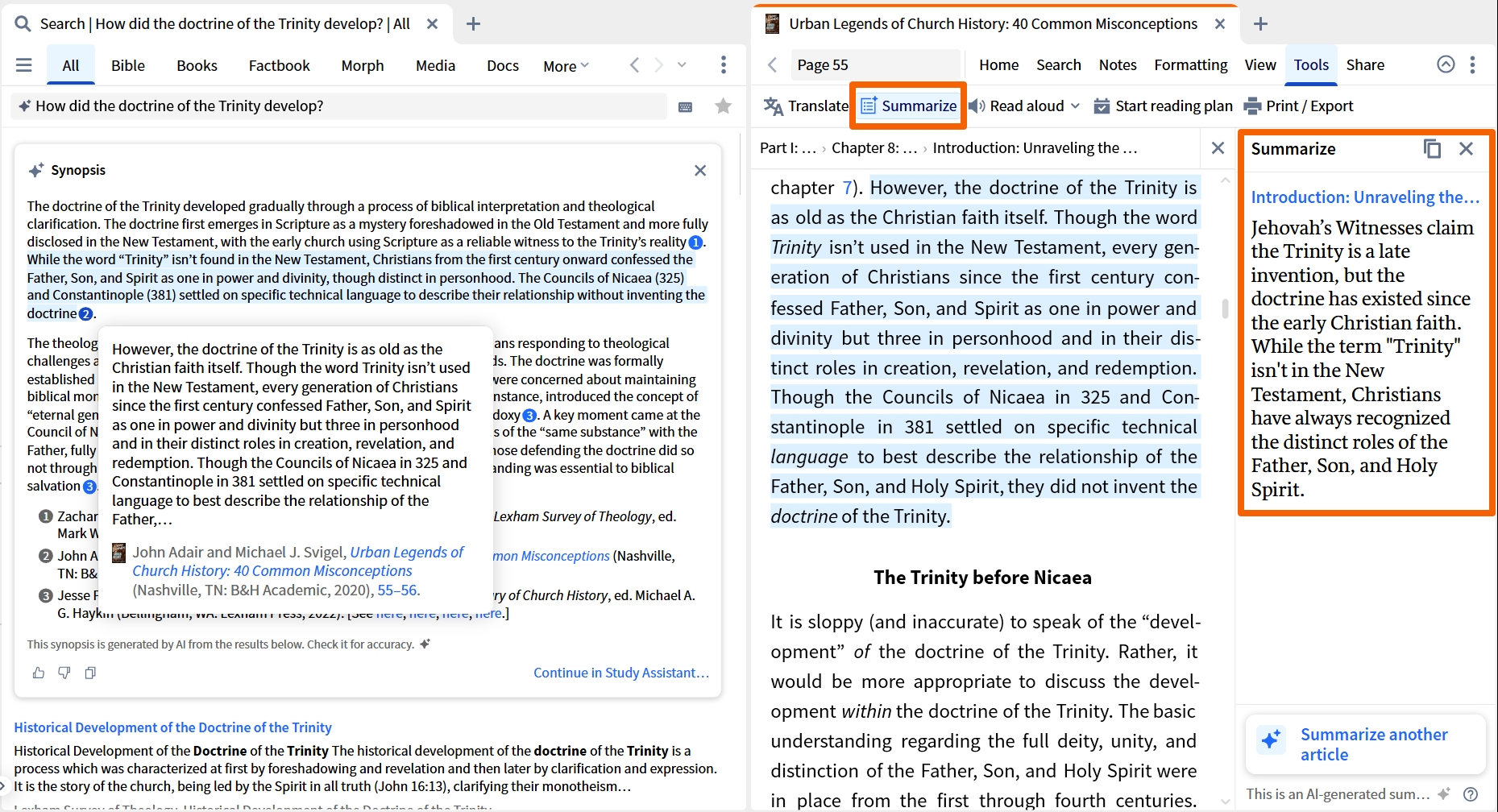Viewport: 1498px width, 812px height.
Task: Click Continue in Study Assistant link
Action: [x=621, y=673]
